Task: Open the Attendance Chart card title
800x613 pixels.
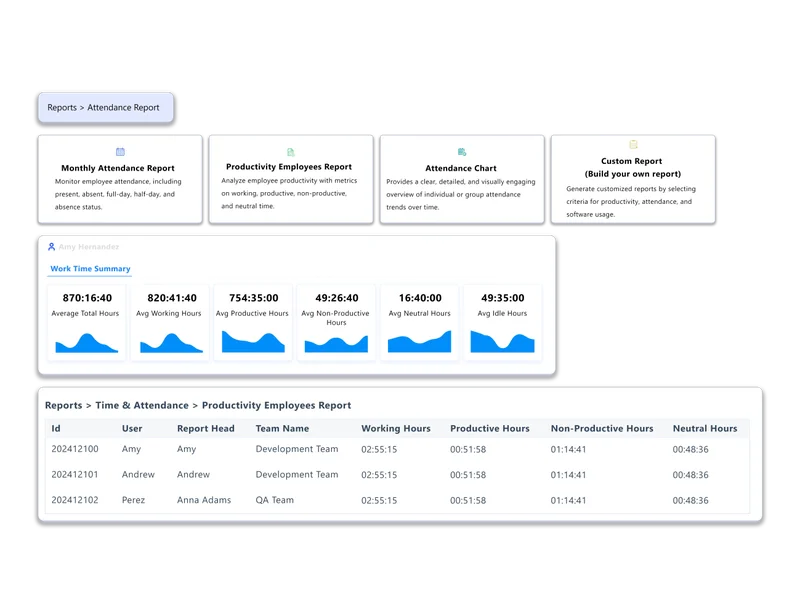Action: click(461, 168)
